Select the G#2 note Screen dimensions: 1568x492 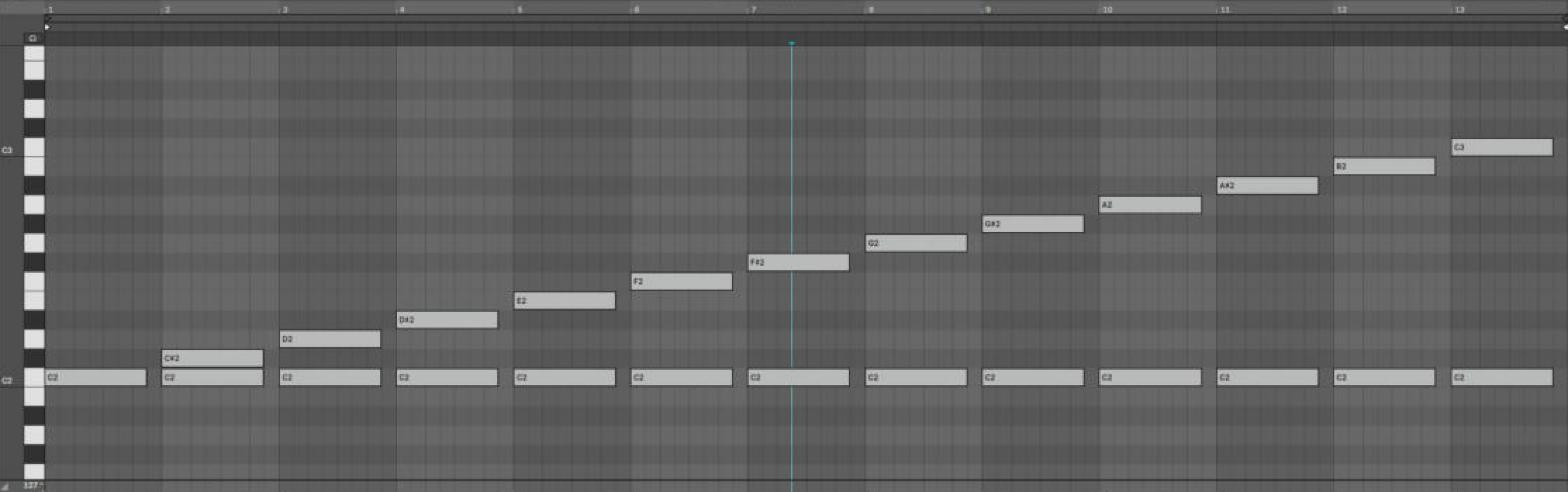tap(1033, 224)
